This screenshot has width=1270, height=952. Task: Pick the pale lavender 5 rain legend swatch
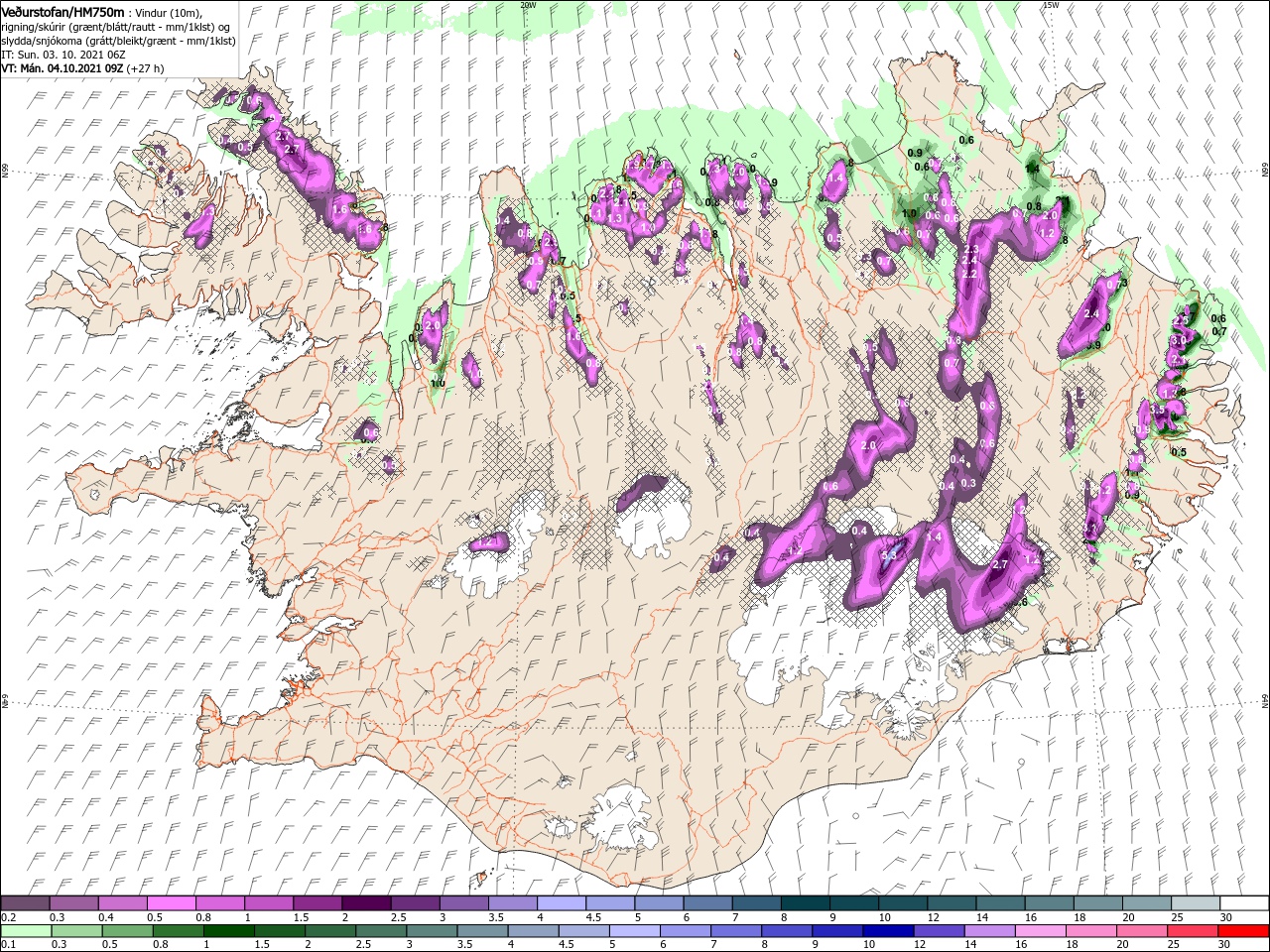click(x=634, y=931)
